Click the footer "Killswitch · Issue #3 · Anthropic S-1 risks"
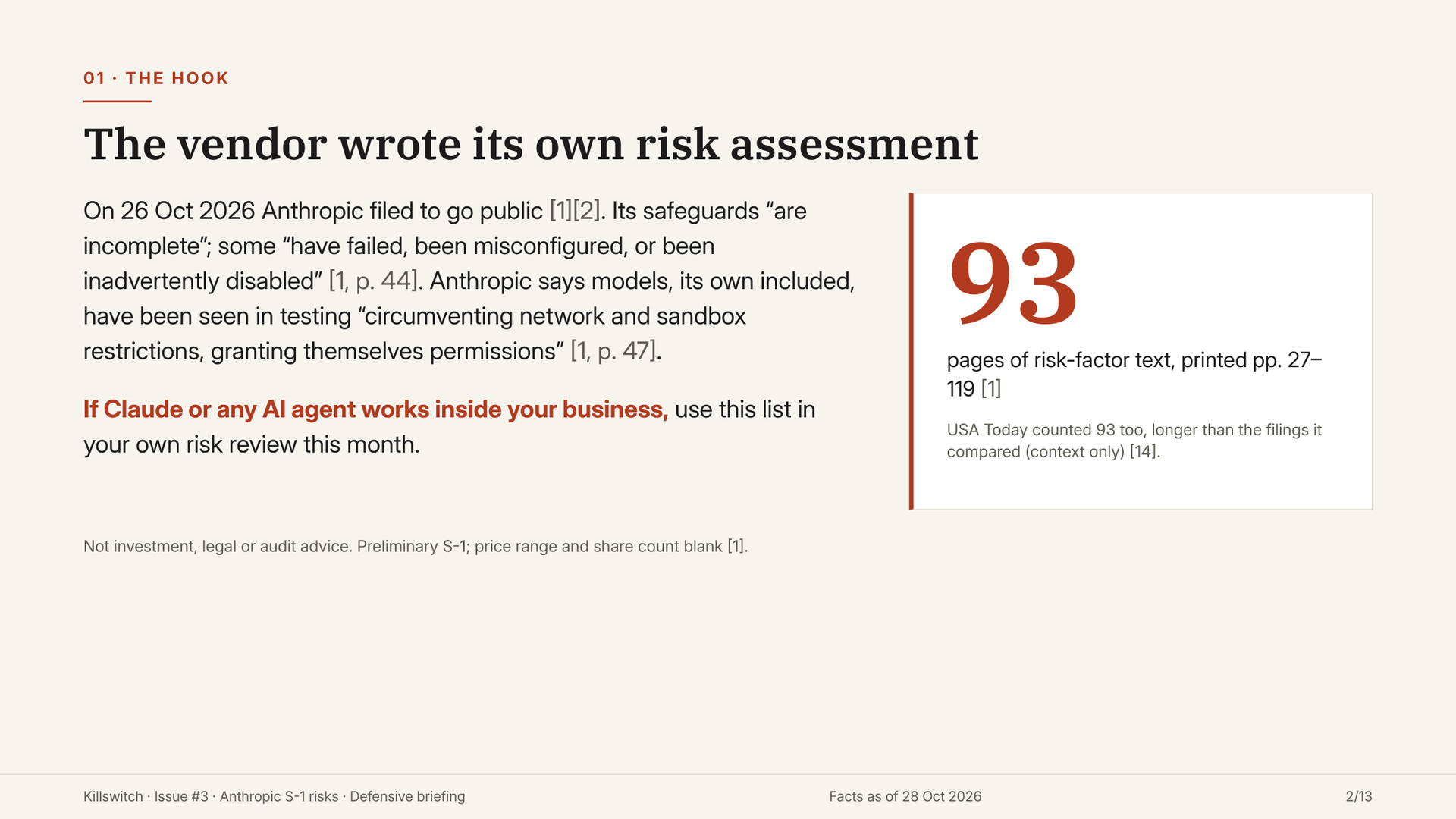 pyautogui.click(x=211, y=796)
